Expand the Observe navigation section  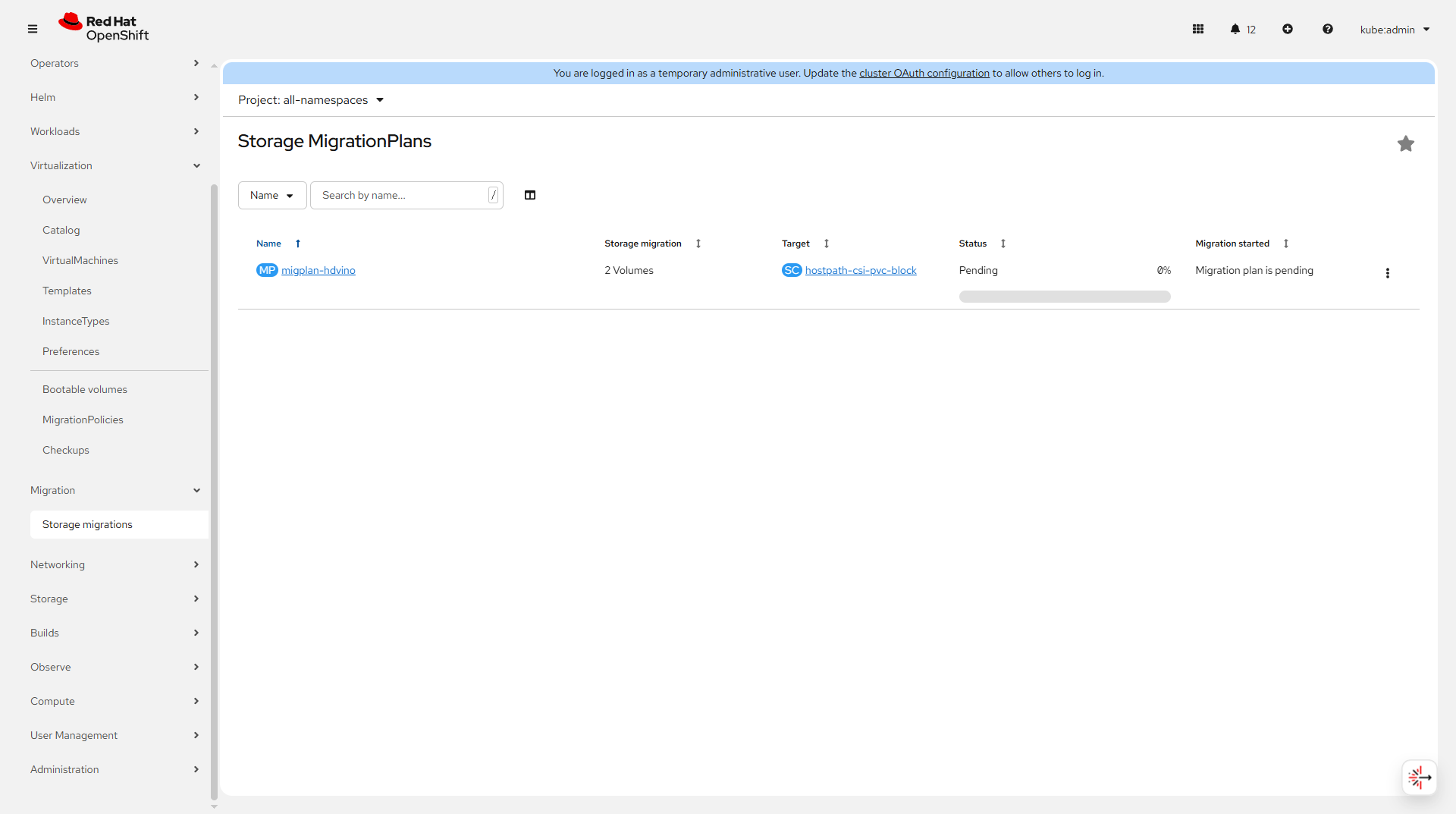[x=115, y=667]
